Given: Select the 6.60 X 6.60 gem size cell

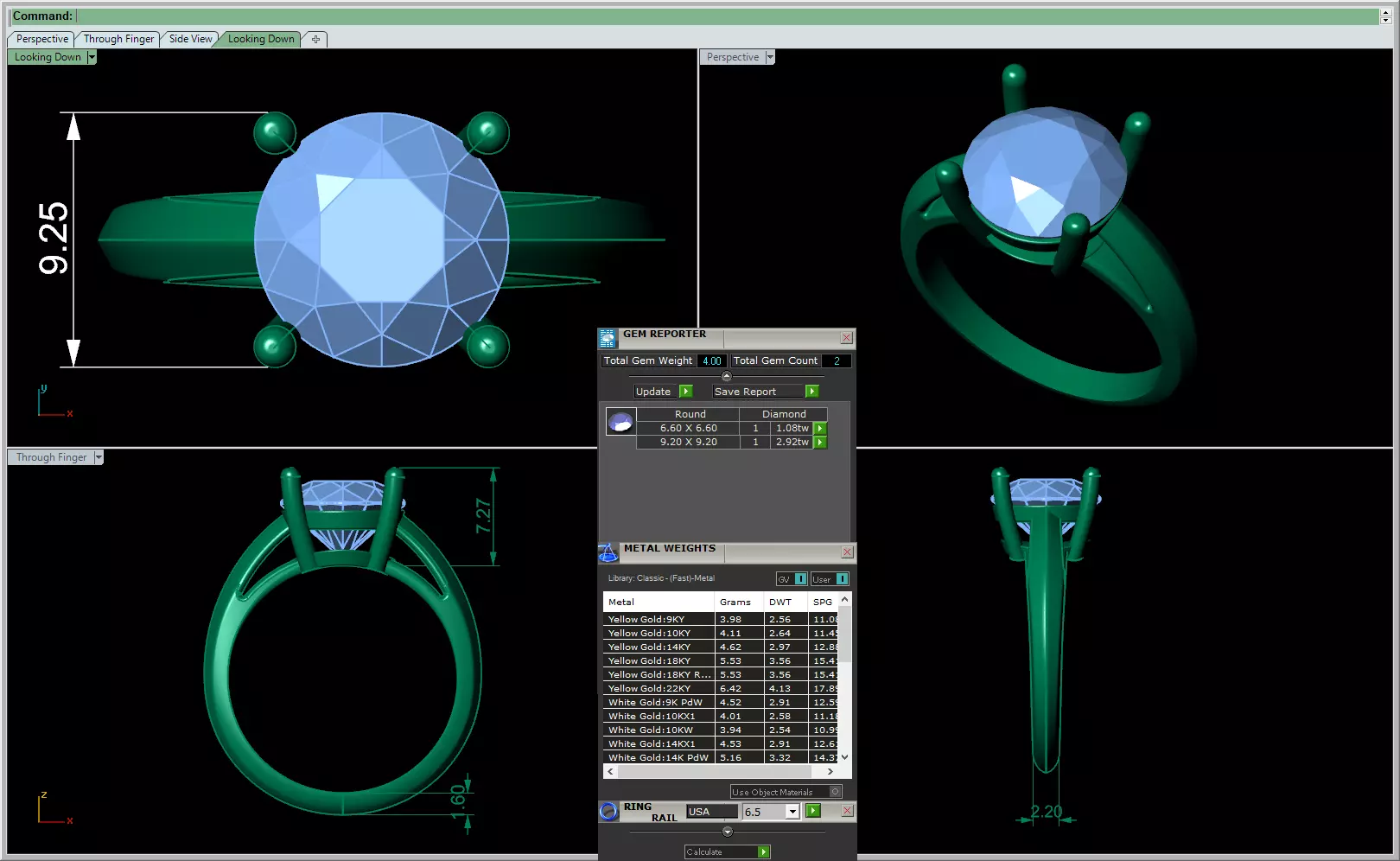Looking at the screenshot, I should click(688, 428).
